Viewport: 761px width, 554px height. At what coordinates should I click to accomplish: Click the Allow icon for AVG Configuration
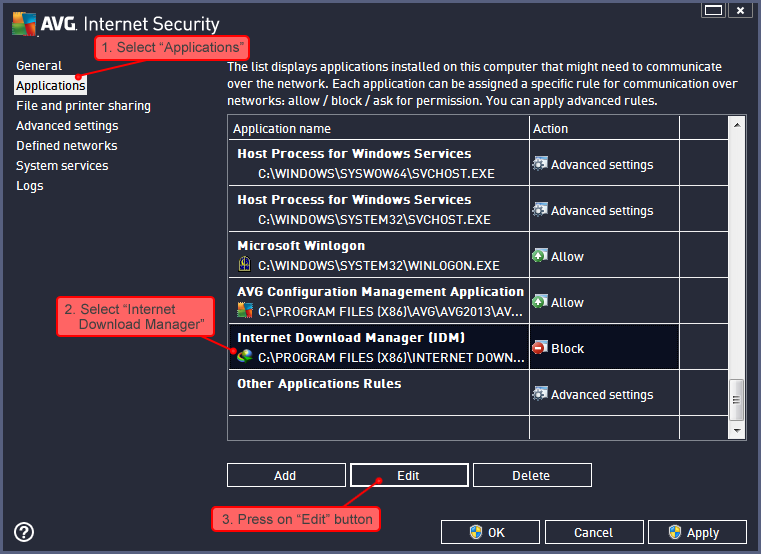540,302
